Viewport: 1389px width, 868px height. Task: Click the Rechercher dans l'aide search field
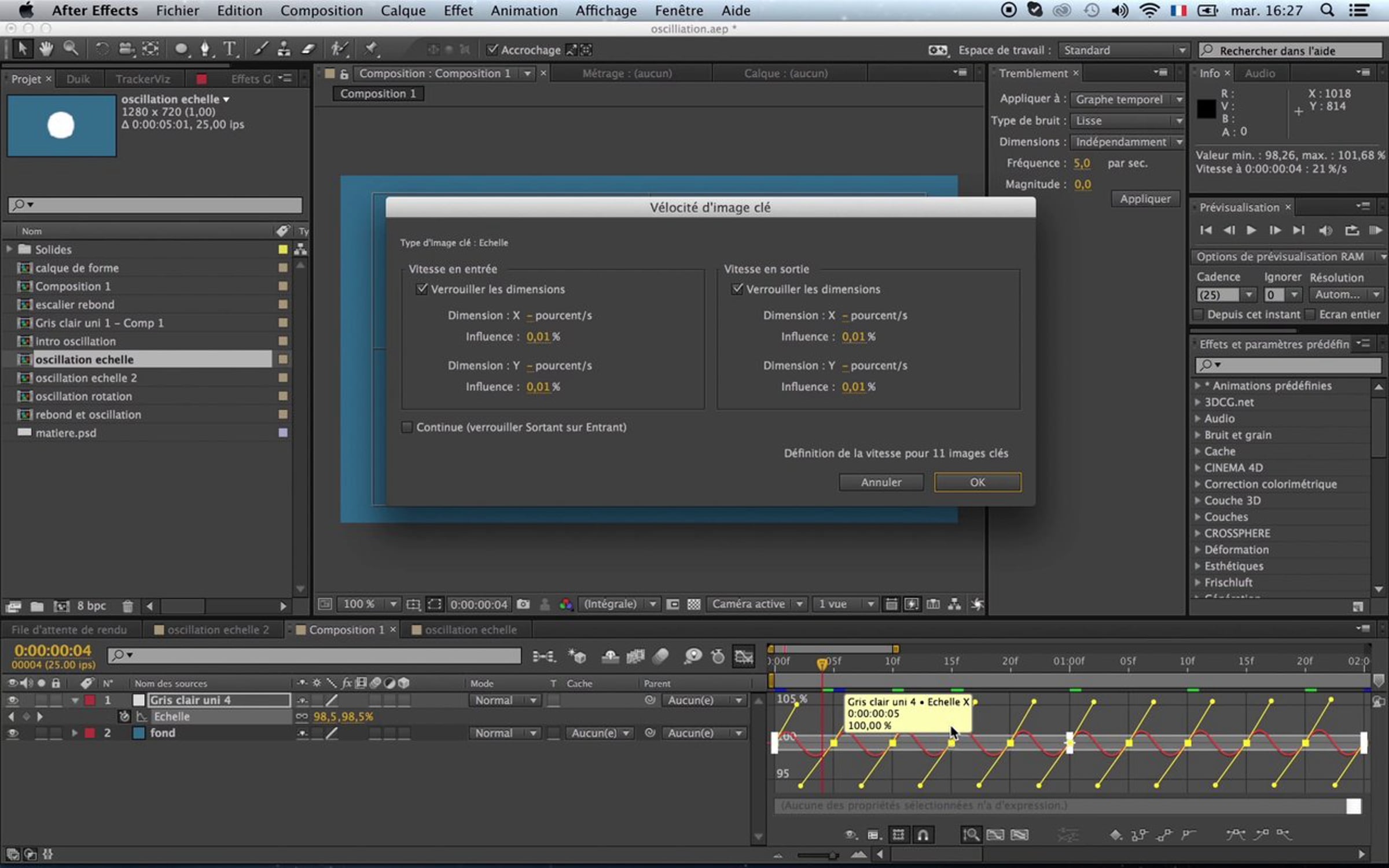pyautogui.click(x=1291, y=50)
